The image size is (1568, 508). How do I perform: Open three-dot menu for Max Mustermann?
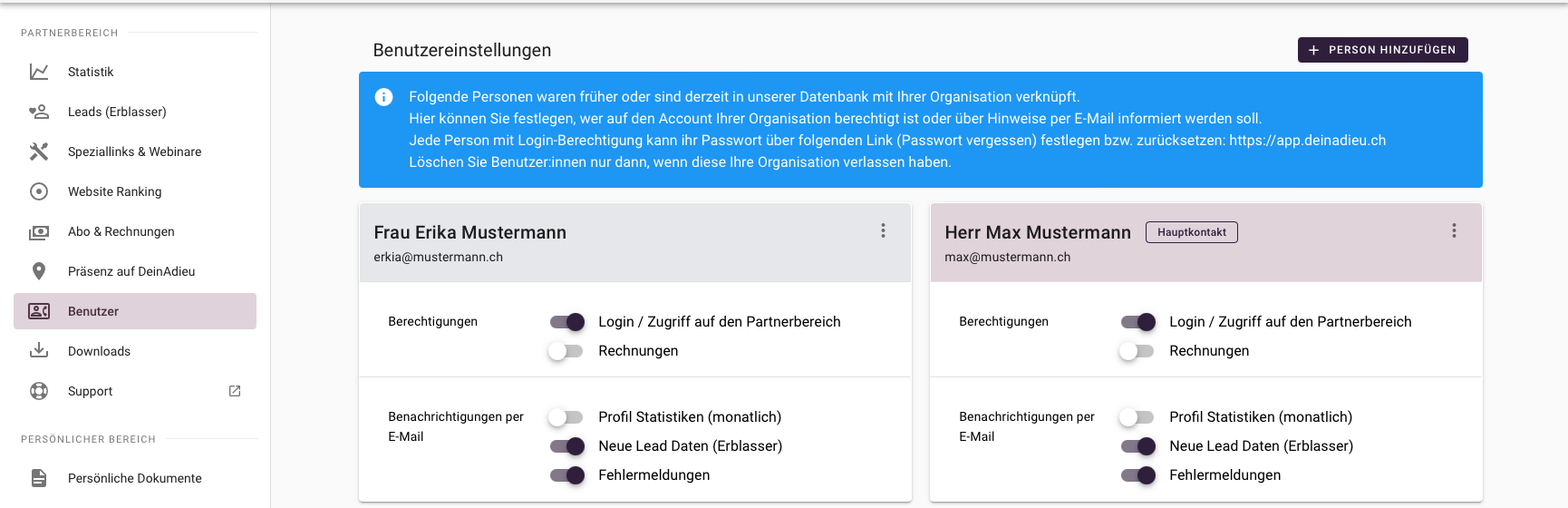pyautogui.click(x=1454, y=231)
